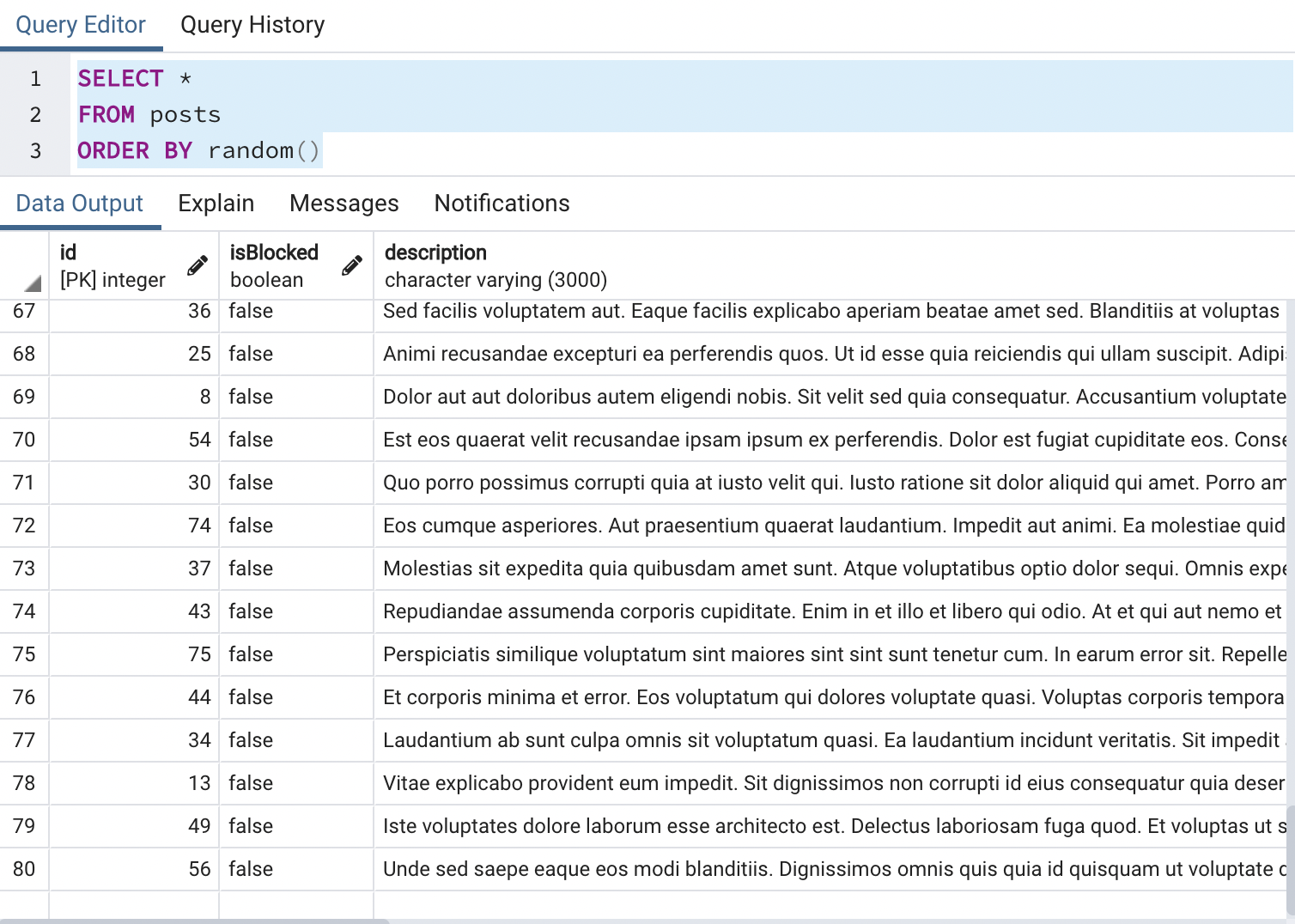Select row number 76
This screenshot has width=1295, height=924.
pyautogui.click(x=24, y=697)
